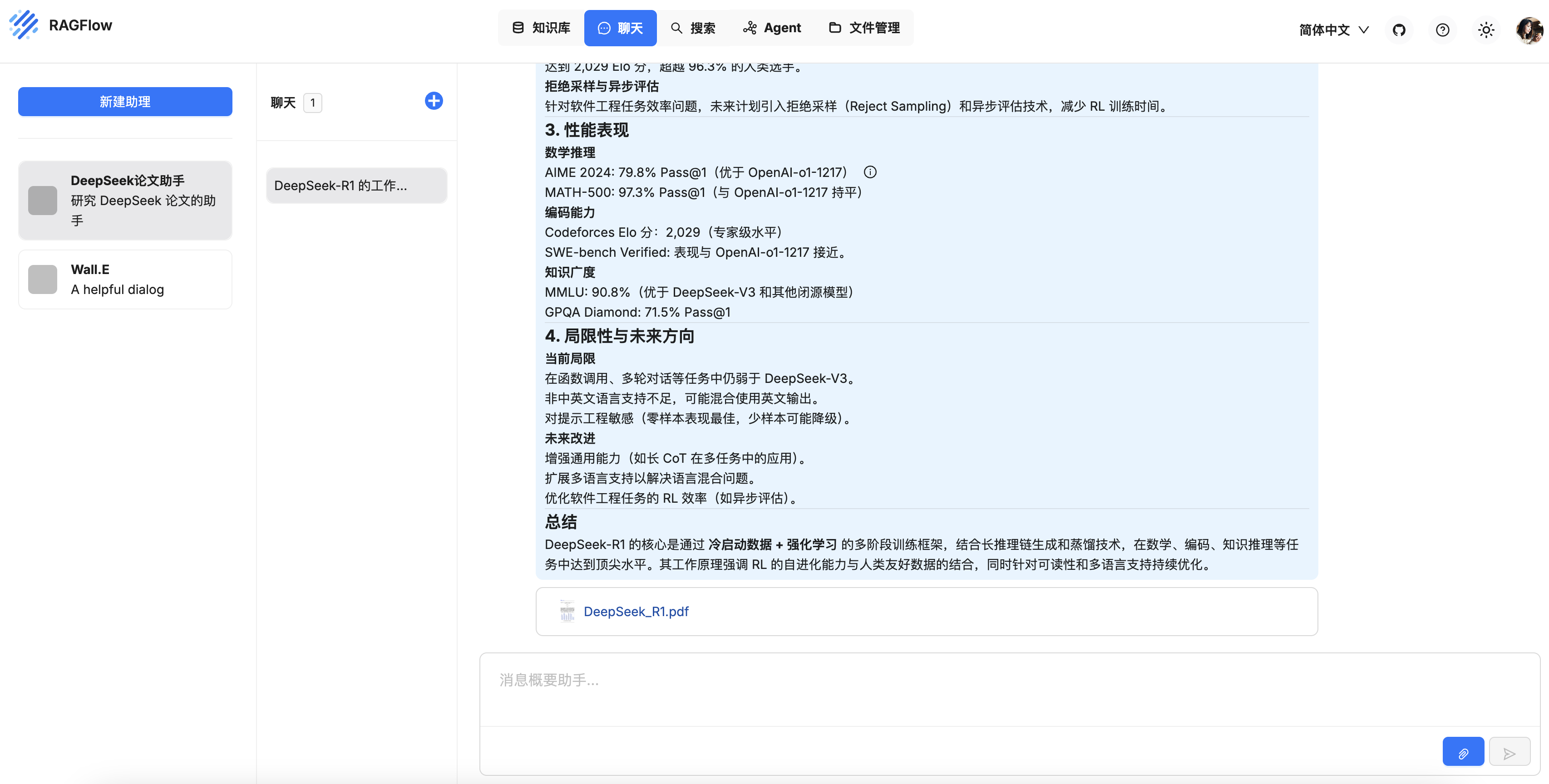This screenshot has width=1549, height=784.
Task: Click the help question mark icon
Action: coord(1442,30)
